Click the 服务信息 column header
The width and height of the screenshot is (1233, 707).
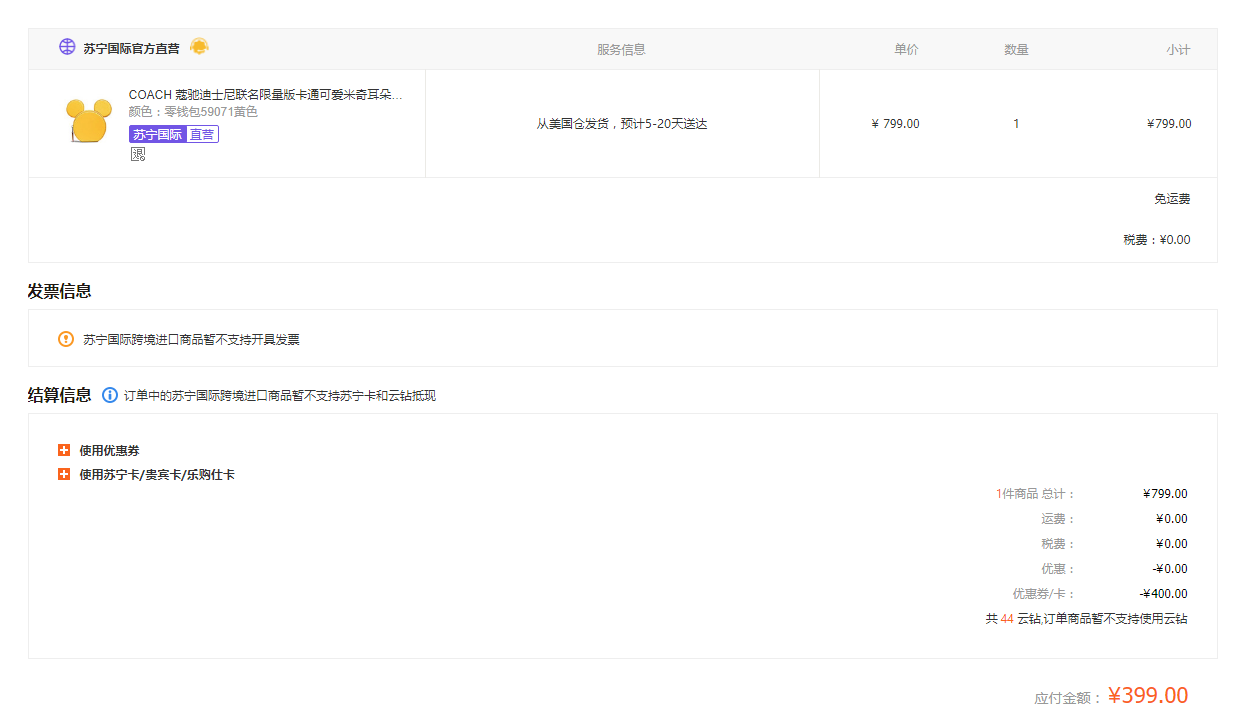[x=621, y=49]
